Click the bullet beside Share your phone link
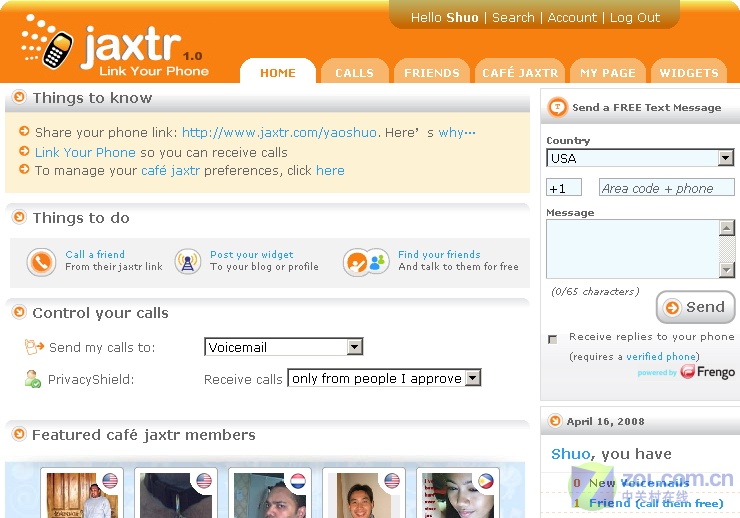Screen dimensions: 740x518 [24, 131]
